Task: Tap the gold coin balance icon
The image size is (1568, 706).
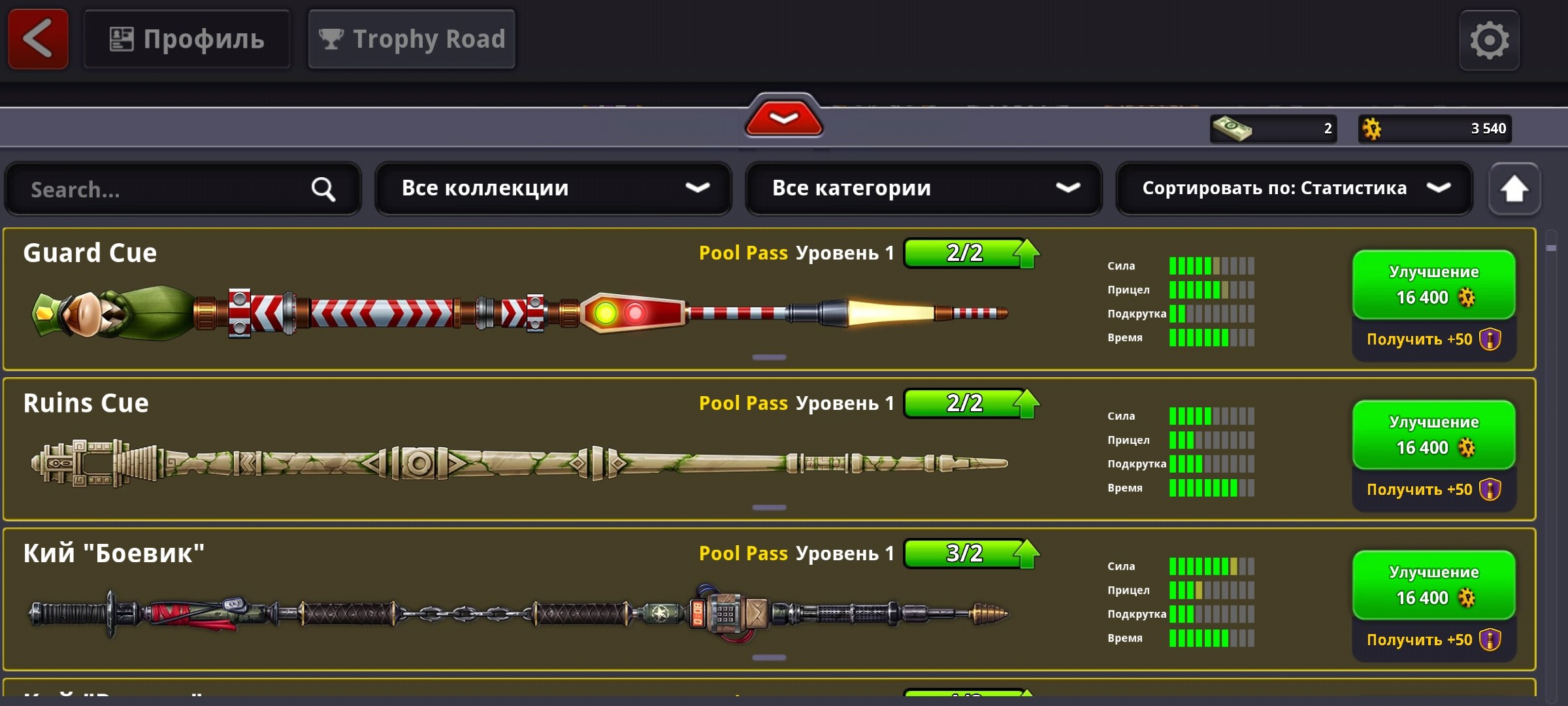Action: [x=1372, y=129]
